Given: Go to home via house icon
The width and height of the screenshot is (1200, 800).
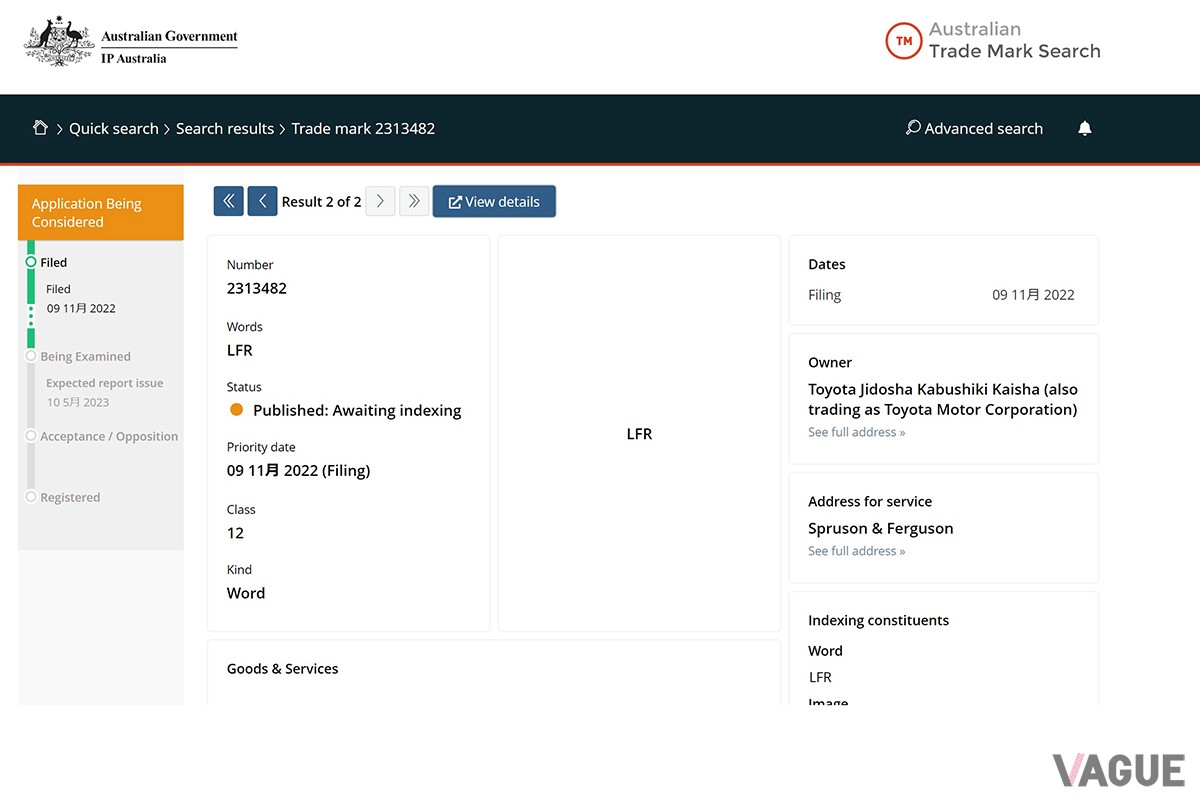Looking at the screenshot, I should (41, 128).
